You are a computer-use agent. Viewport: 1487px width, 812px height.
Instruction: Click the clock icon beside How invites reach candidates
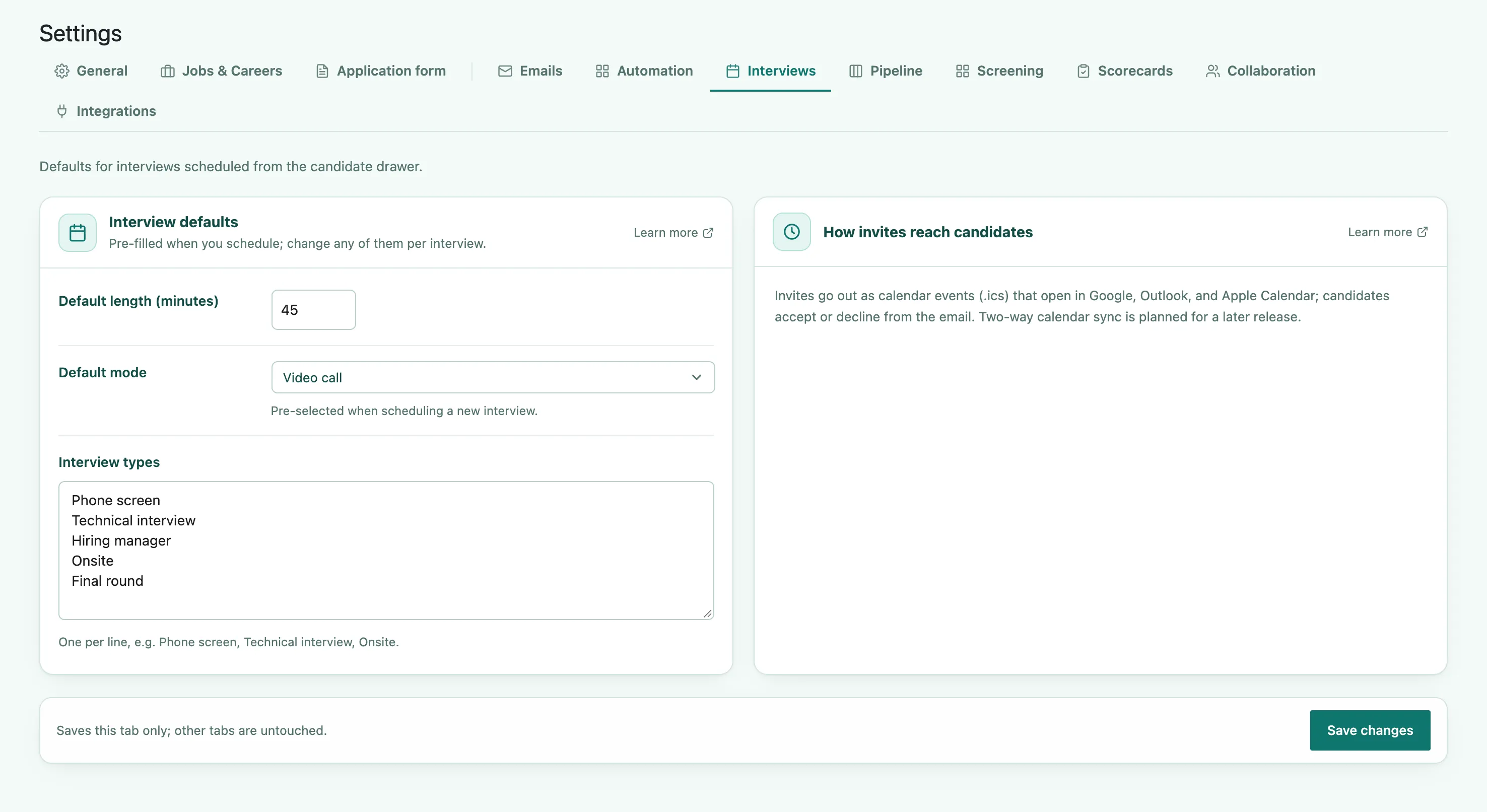tap(791, 232)
